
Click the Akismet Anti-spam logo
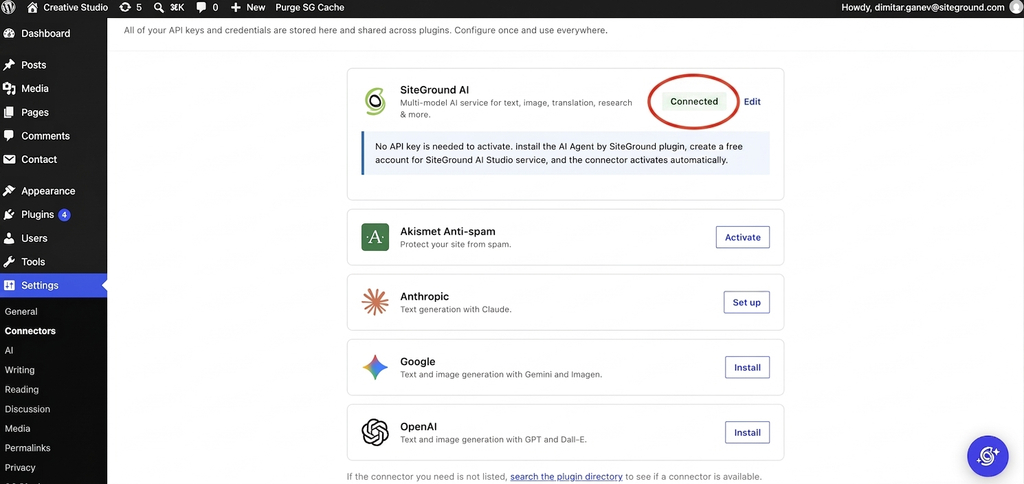pos(375,237)
